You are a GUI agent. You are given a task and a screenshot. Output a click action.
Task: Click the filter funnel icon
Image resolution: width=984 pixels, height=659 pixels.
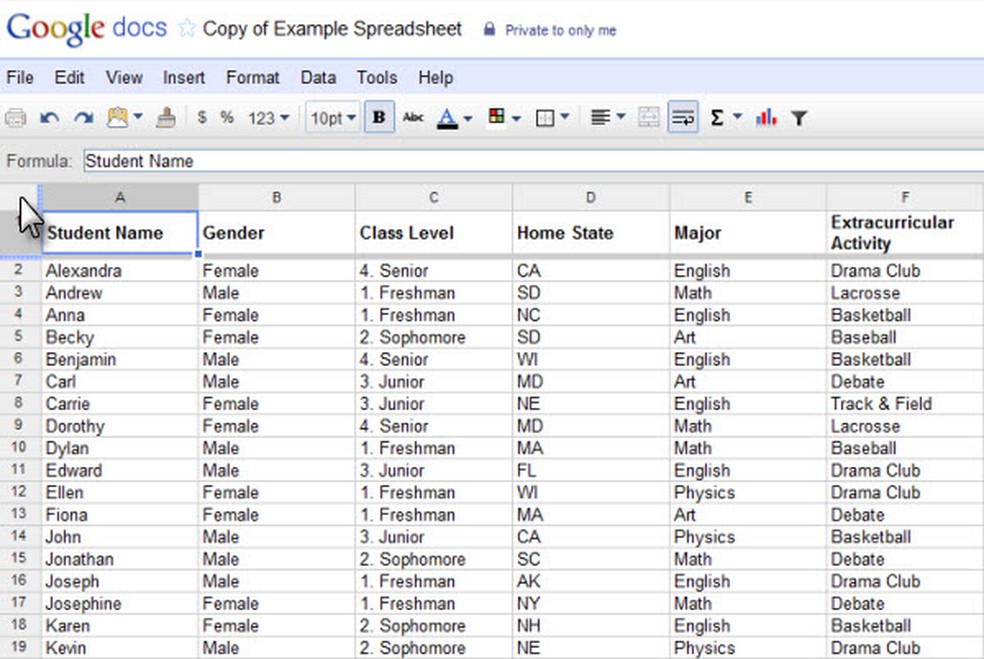799,118
